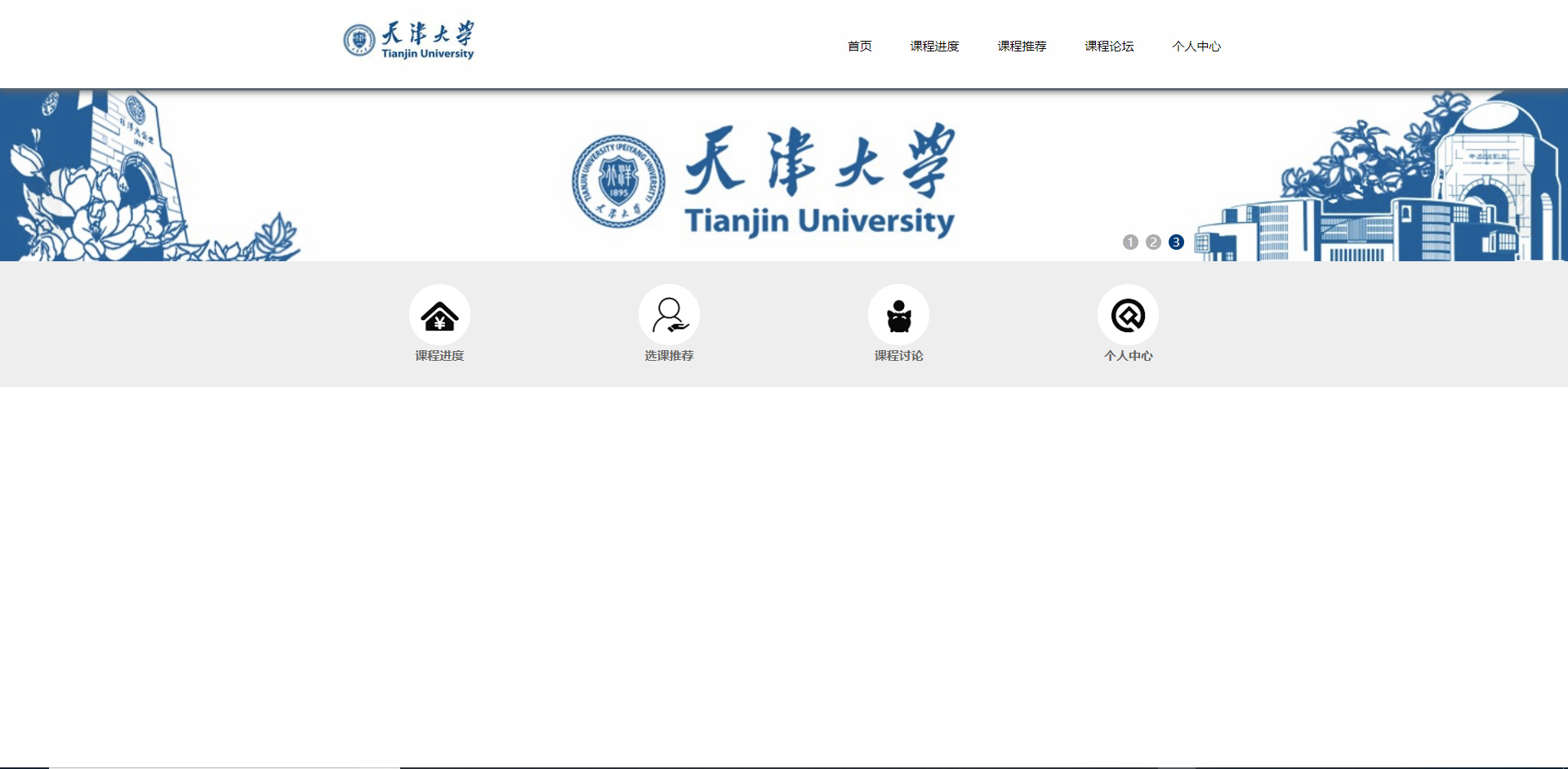Switch carousel to slide 2

click(x=1153, y=242)
